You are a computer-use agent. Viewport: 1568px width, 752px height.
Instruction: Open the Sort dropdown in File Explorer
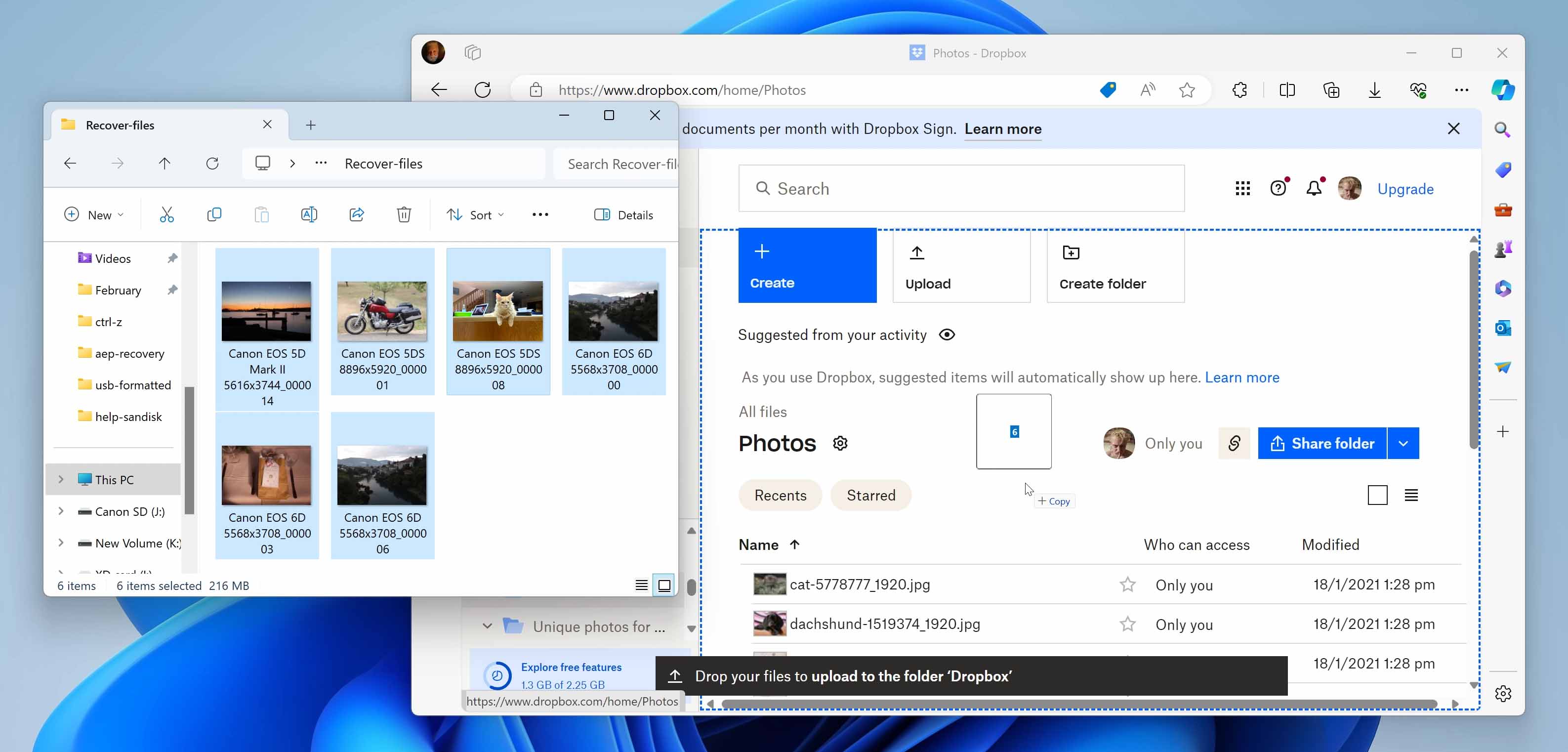(x=475, y=215)
